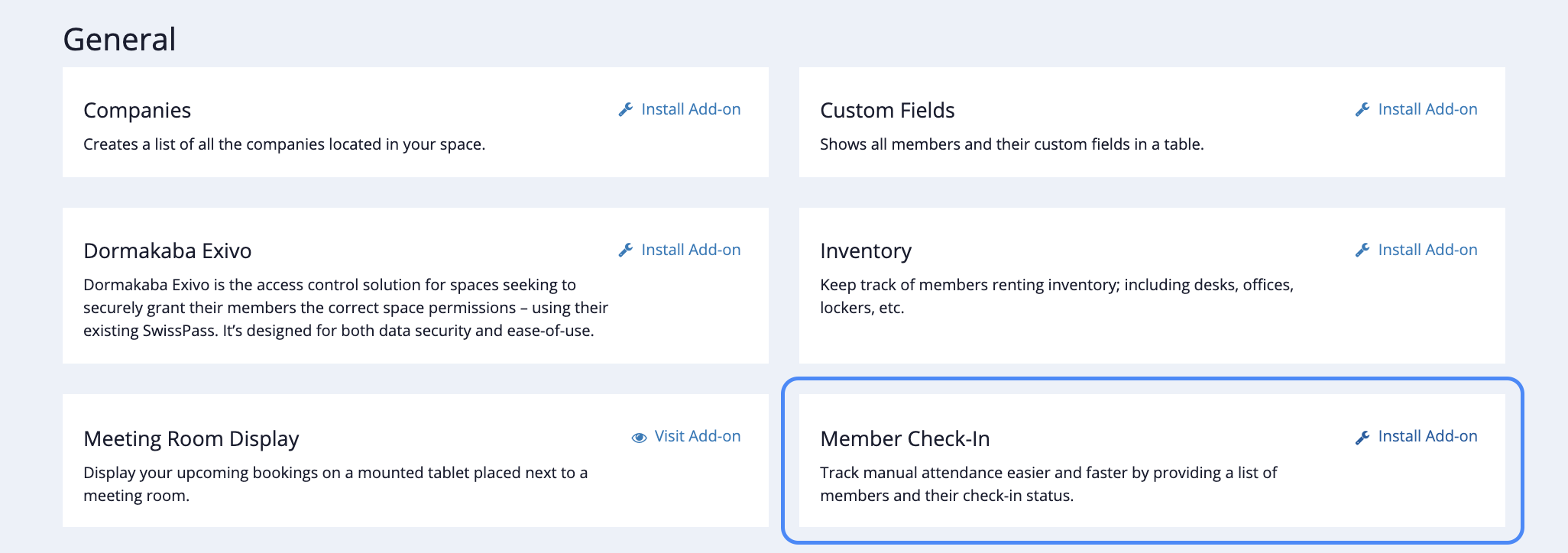Install the Inventory add-on
1568x553 pixels.
click(1427, 250)
